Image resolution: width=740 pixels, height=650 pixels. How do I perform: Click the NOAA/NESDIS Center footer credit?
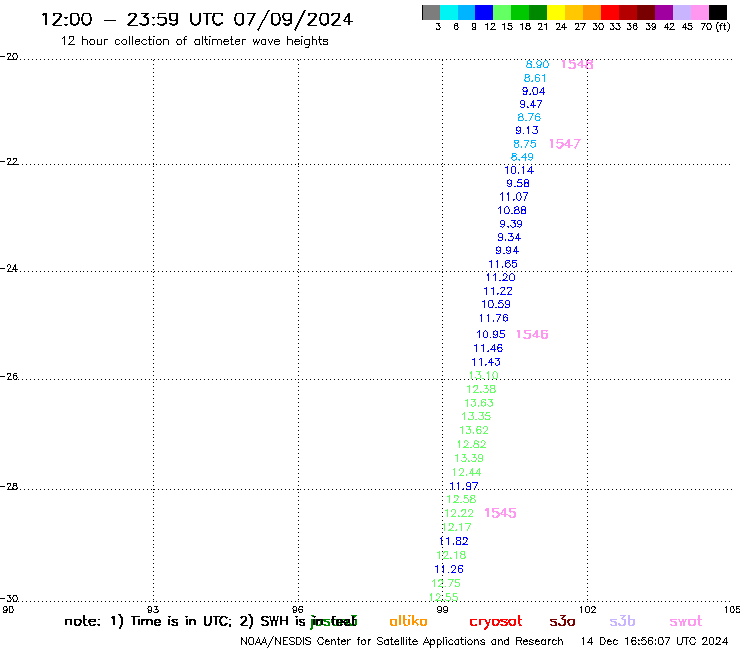pos(402,641)
